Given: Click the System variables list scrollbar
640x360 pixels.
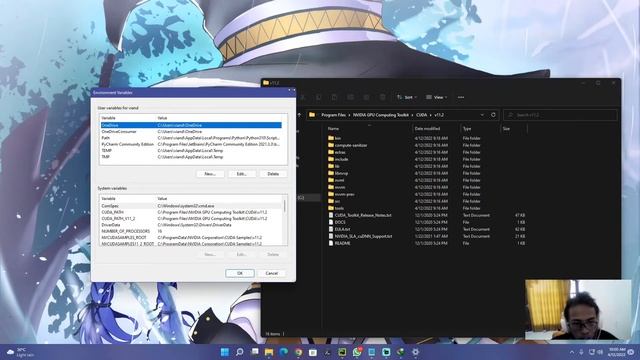Looking at the screenshot, I should click(x=284, y=206).
